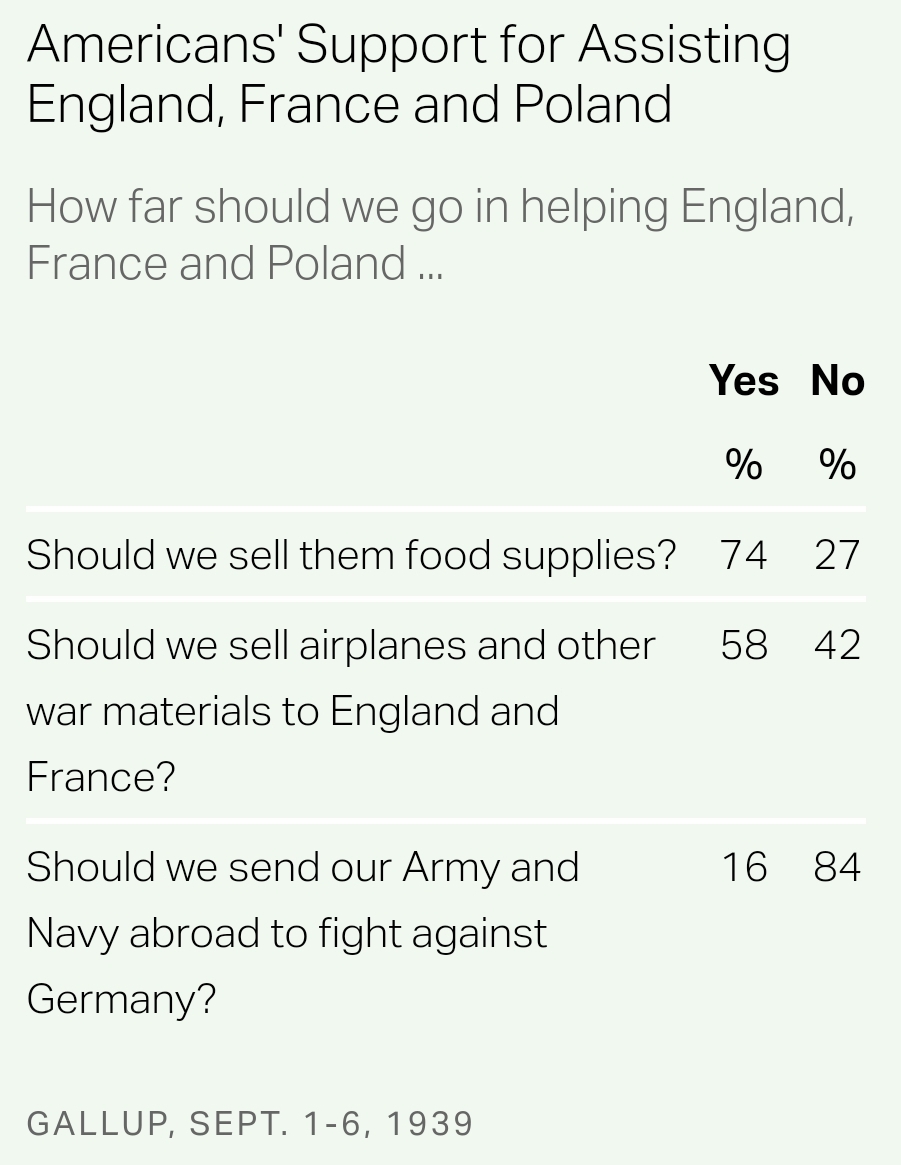The image size is (901, 1165).
Task: Click the 84 value for sending Army
Action: [837, 867]
